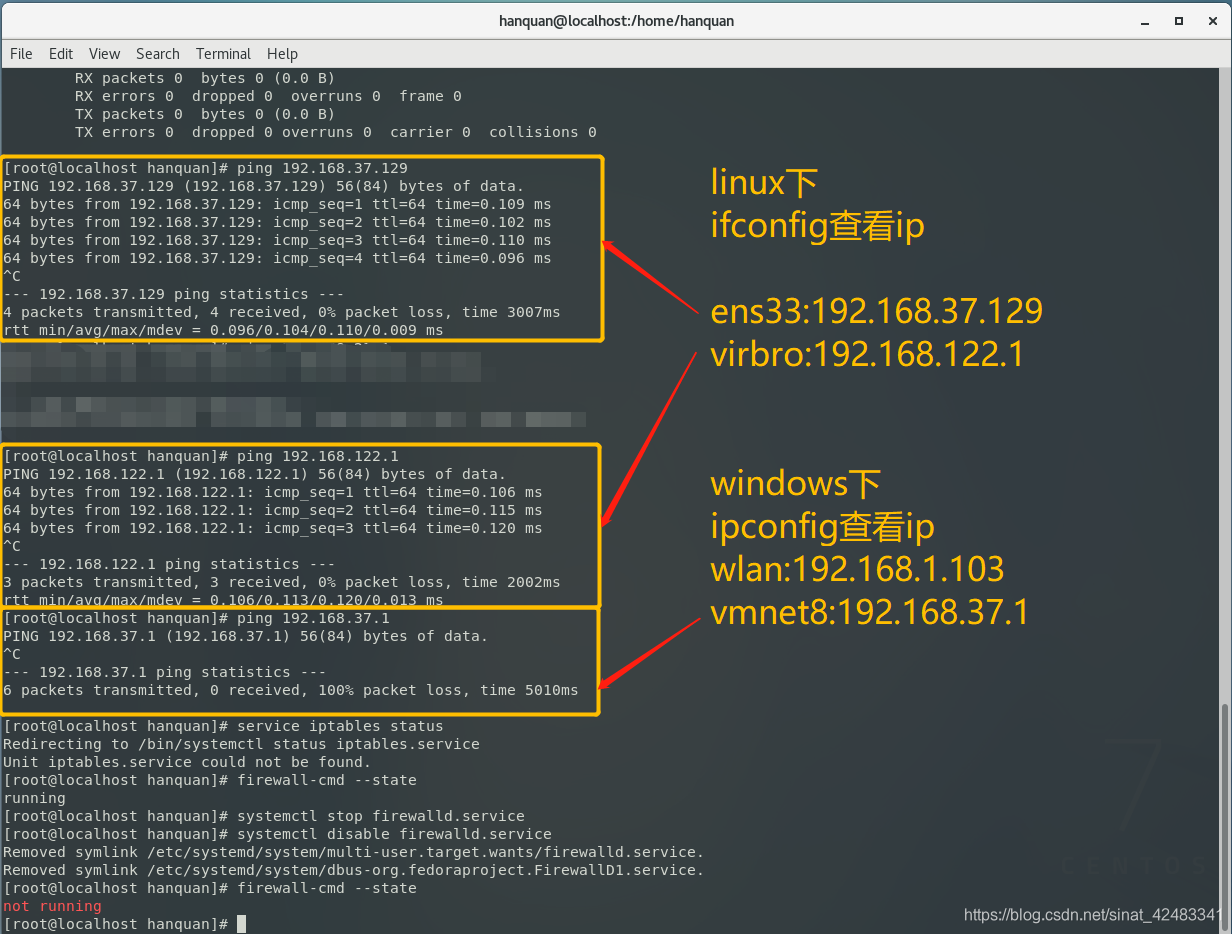
Task: Click the 'ping 192.168.37.129' command line
Action: [206, 168]
